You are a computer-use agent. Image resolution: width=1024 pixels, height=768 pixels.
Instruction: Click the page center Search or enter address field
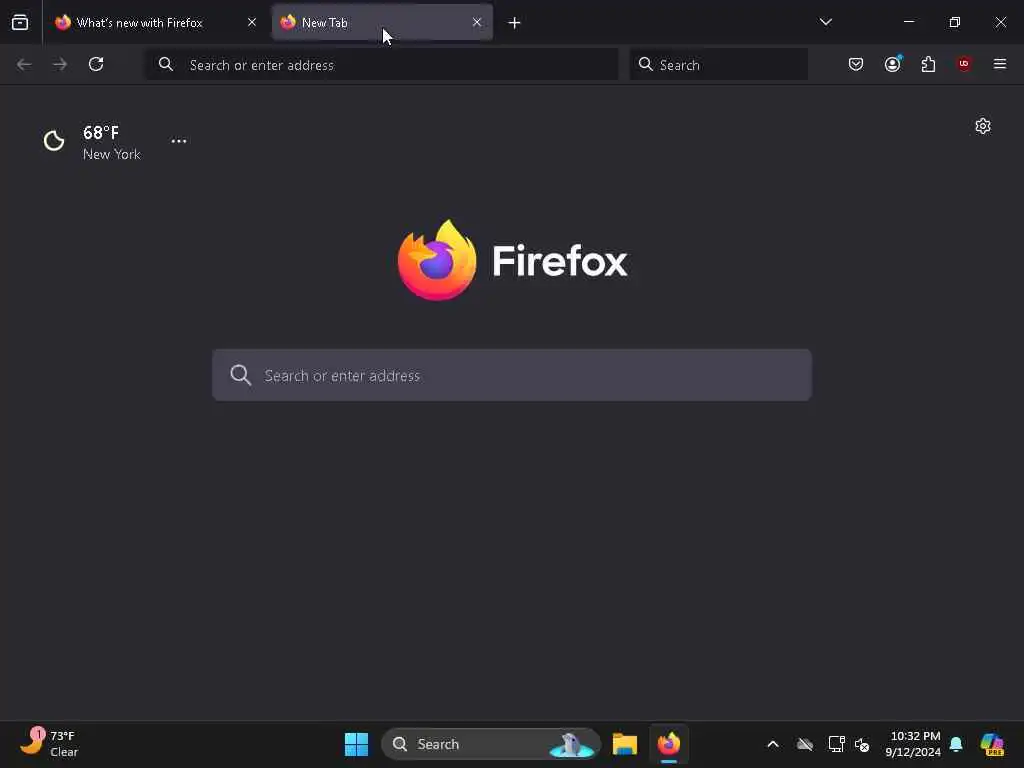click(x=512, y=376)
